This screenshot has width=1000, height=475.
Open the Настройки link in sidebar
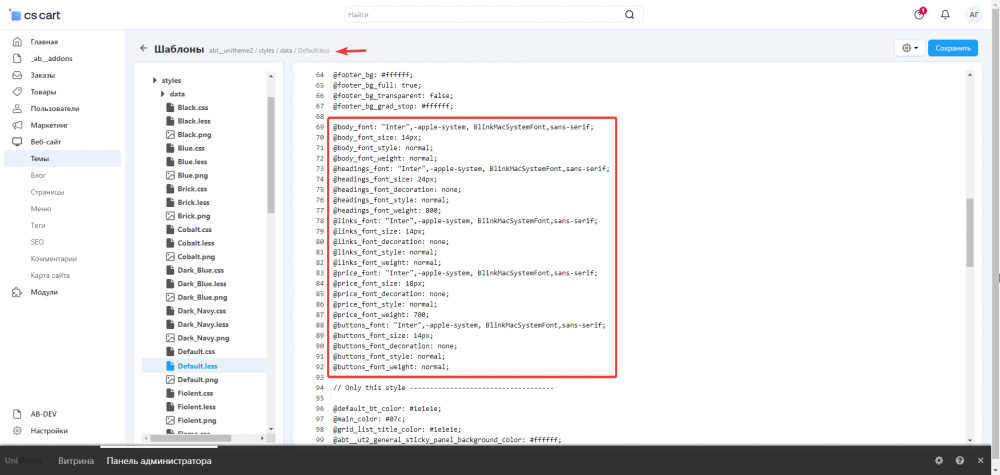[x=49, y=431]
